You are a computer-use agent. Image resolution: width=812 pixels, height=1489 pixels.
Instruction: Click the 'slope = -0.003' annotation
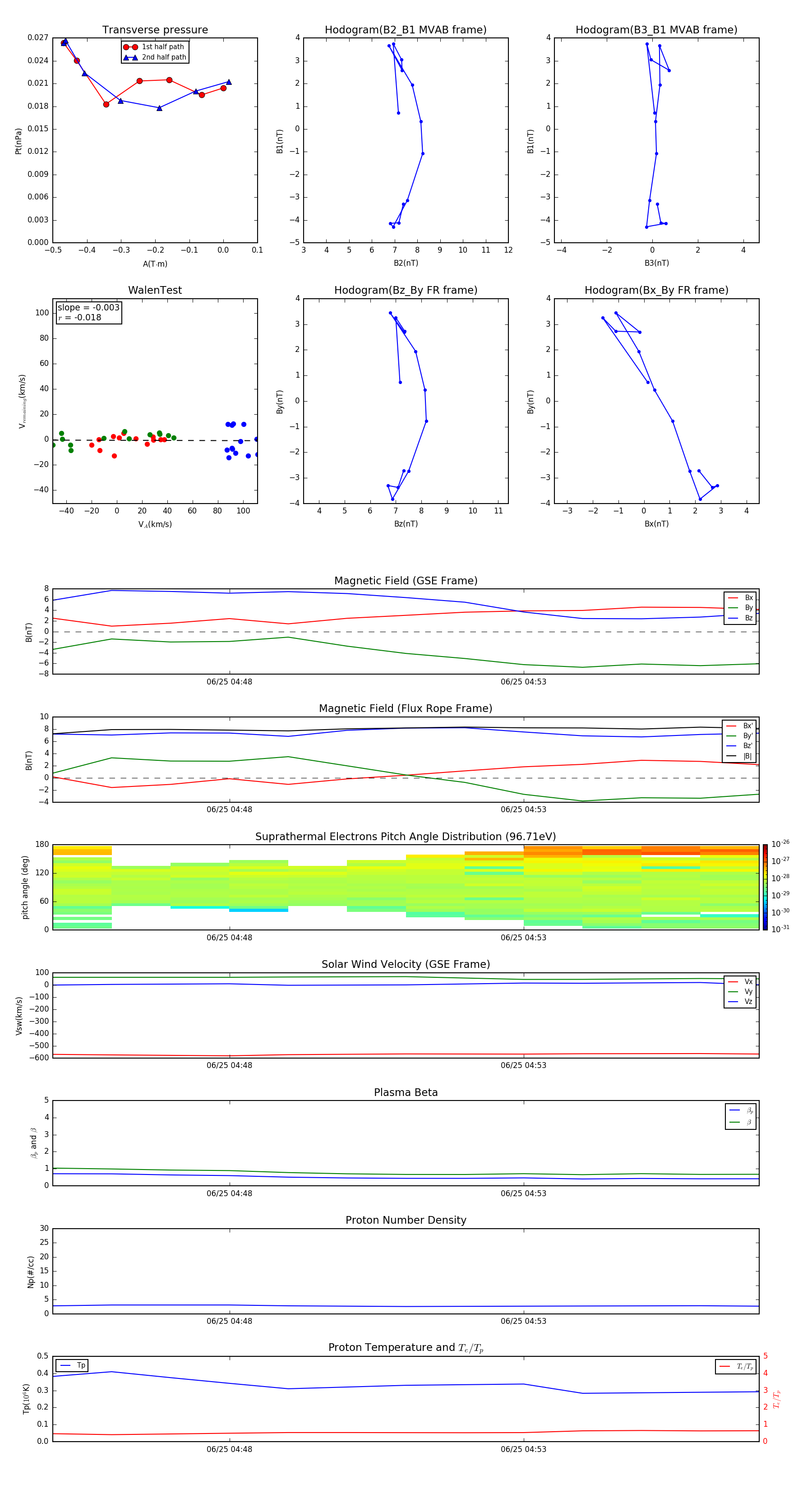click(x=88, y=308)
